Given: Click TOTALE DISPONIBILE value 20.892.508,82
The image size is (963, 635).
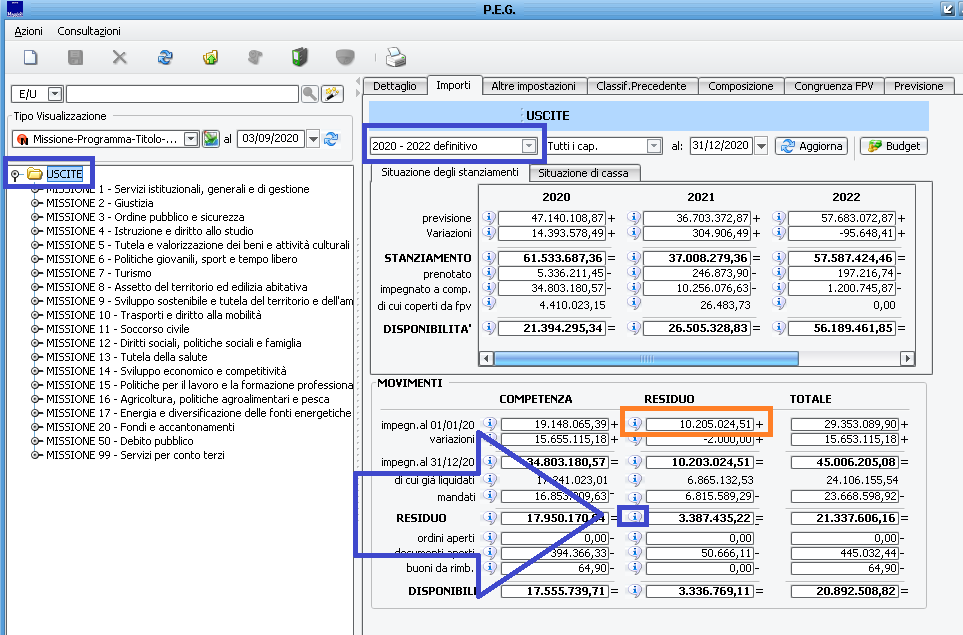Looking at the screenshot, I should [845, 591].
